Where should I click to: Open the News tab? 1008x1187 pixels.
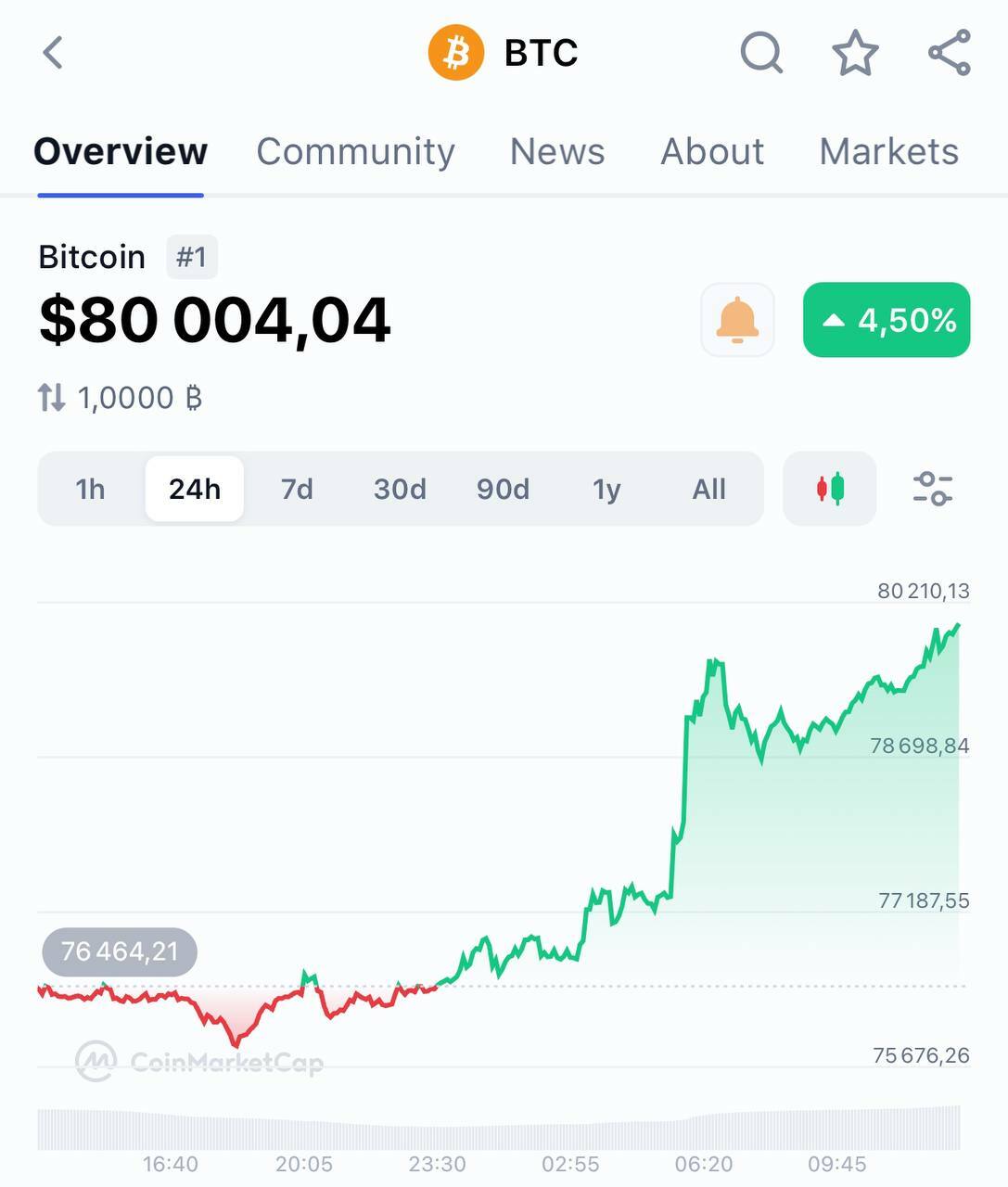(x=557, y=151)
